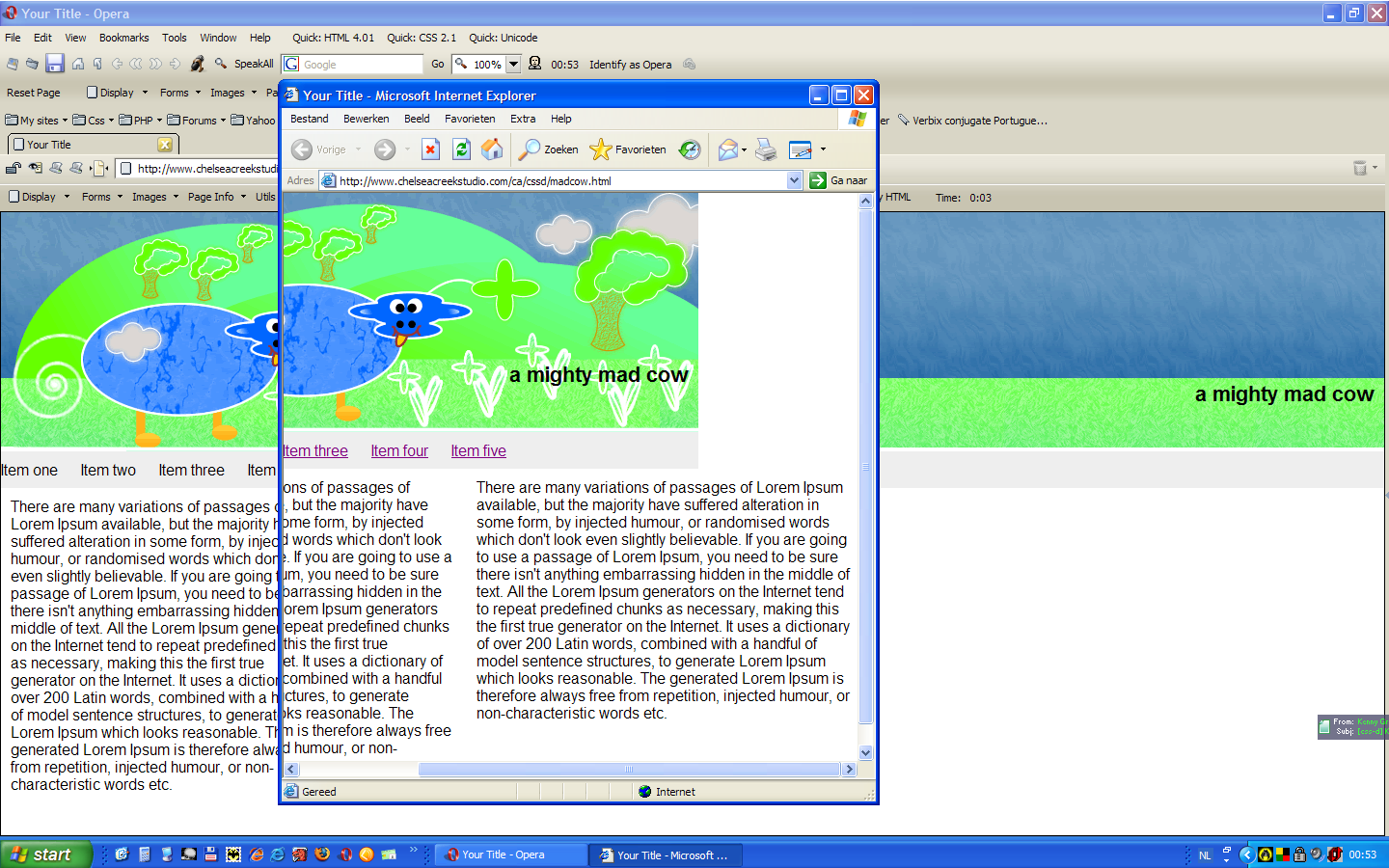Print page using IE printer icon
The width and height of the screenshot is (1389, 868).
click(766, 149)
